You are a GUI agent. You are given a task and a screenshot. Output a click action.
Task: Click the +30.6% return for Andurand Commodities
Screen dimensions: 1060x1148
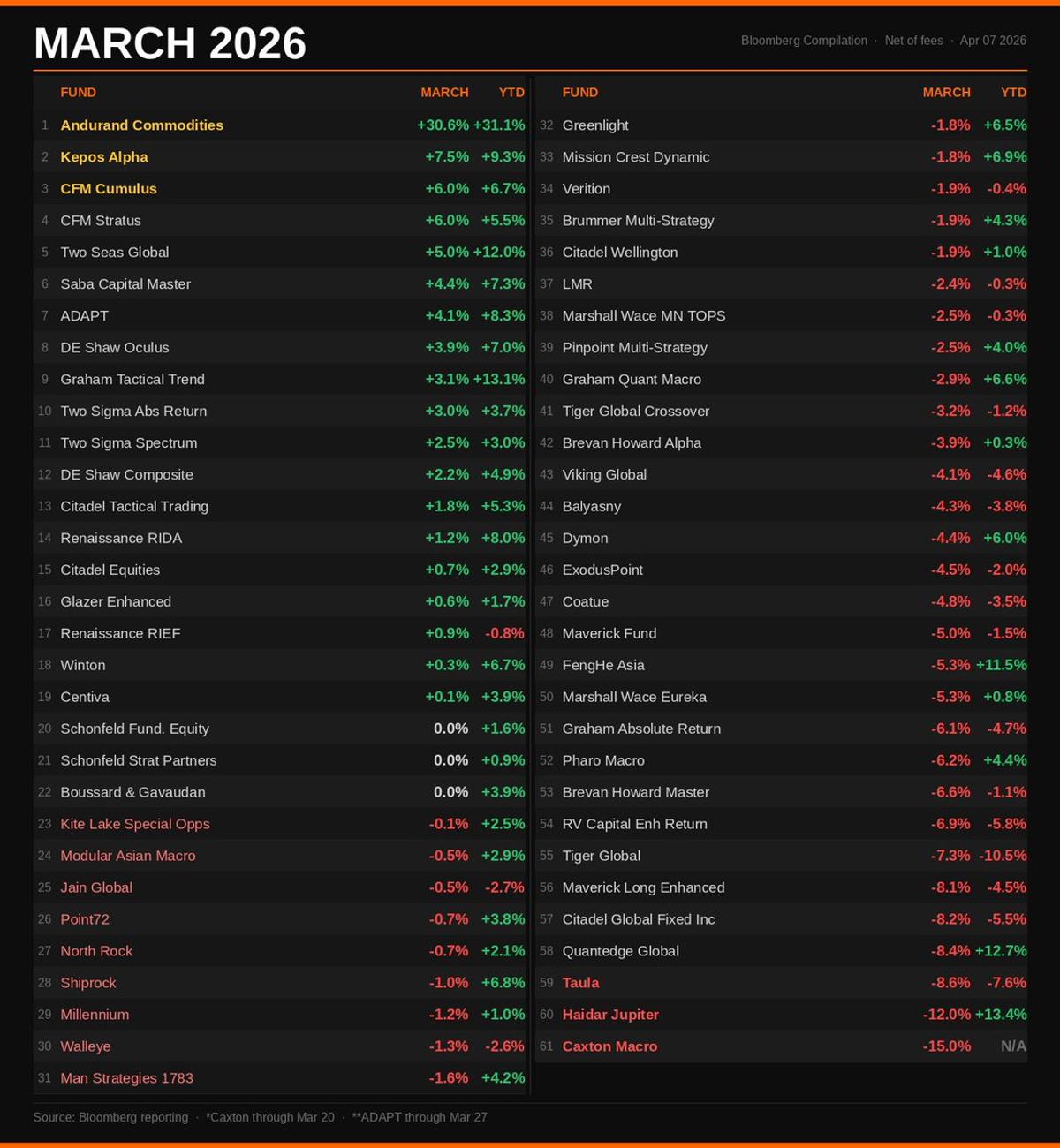click(x=443, y=125)
